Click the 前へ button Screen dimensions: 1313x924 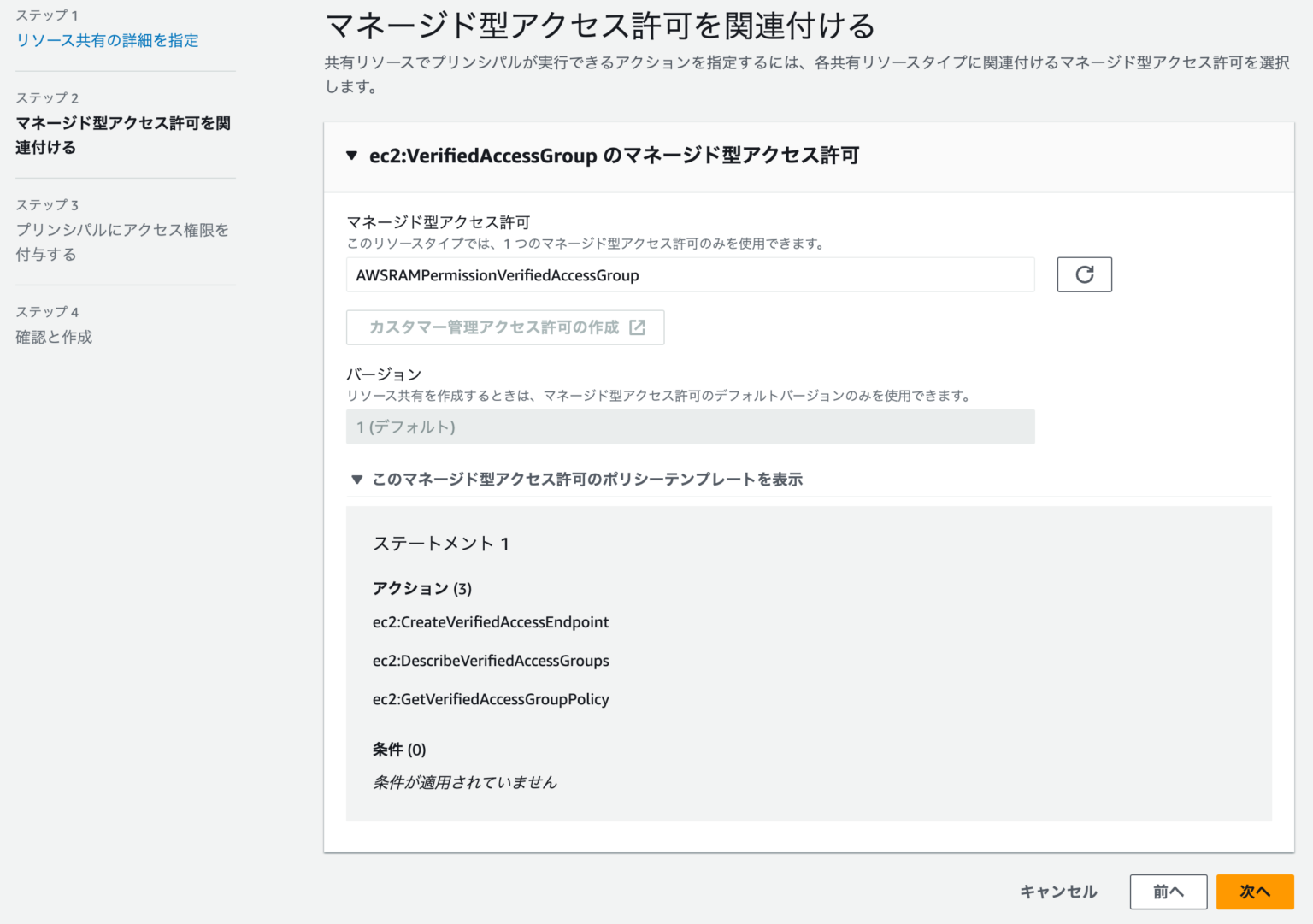click(x=1168, y=892)
